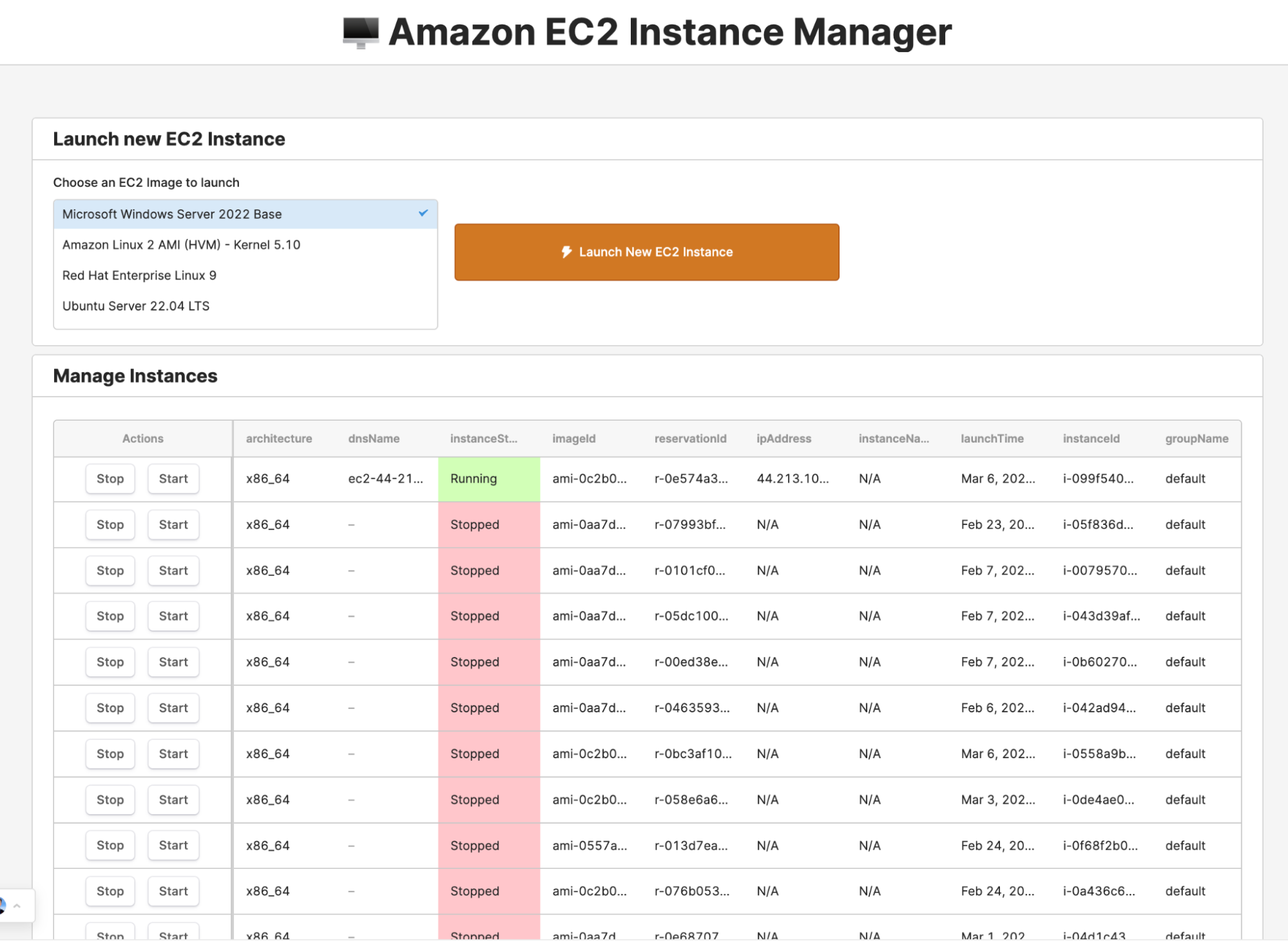This screenshot has width=1288, height=941.
Task: Click the ec2-44-21... dnsName cell
Action: pyautogui.click(x=385, y=479)
